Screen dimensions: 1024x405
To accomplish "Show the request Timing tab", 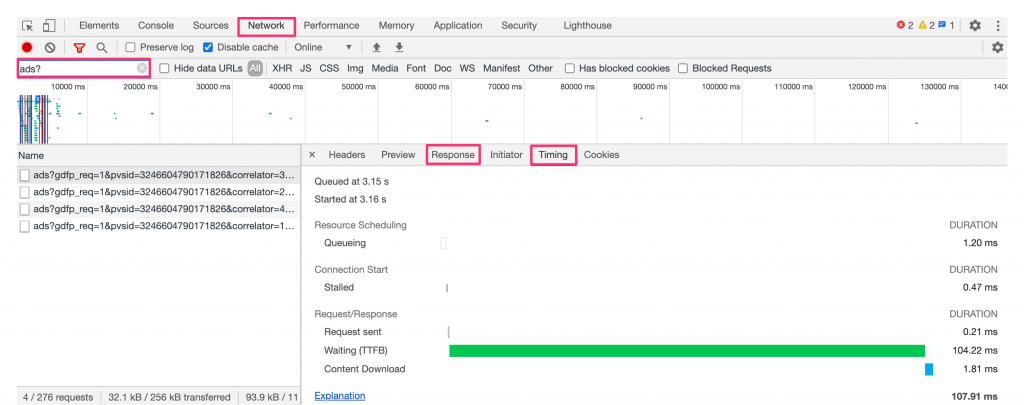I will [x=553, y=155].
